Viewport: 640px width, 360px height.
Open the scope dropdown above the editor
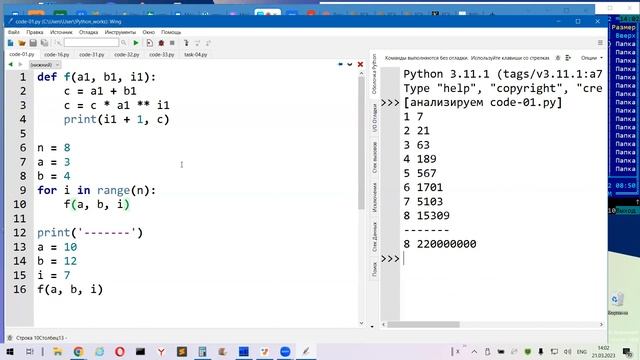tap(45, 64)
